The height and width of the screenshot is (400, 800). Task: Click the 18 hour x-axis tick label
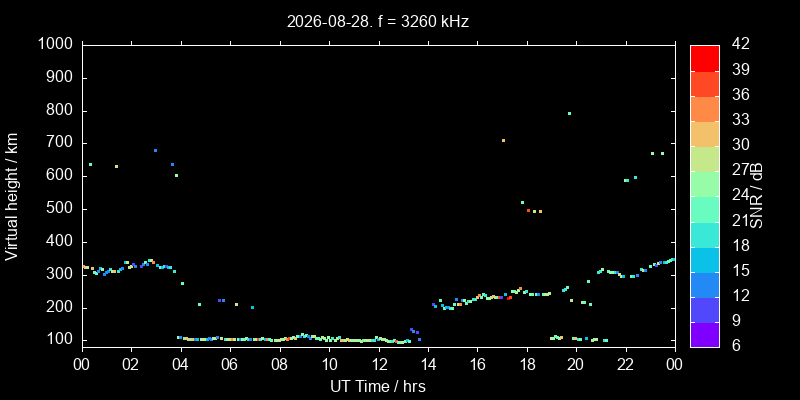tap(527, 365)
